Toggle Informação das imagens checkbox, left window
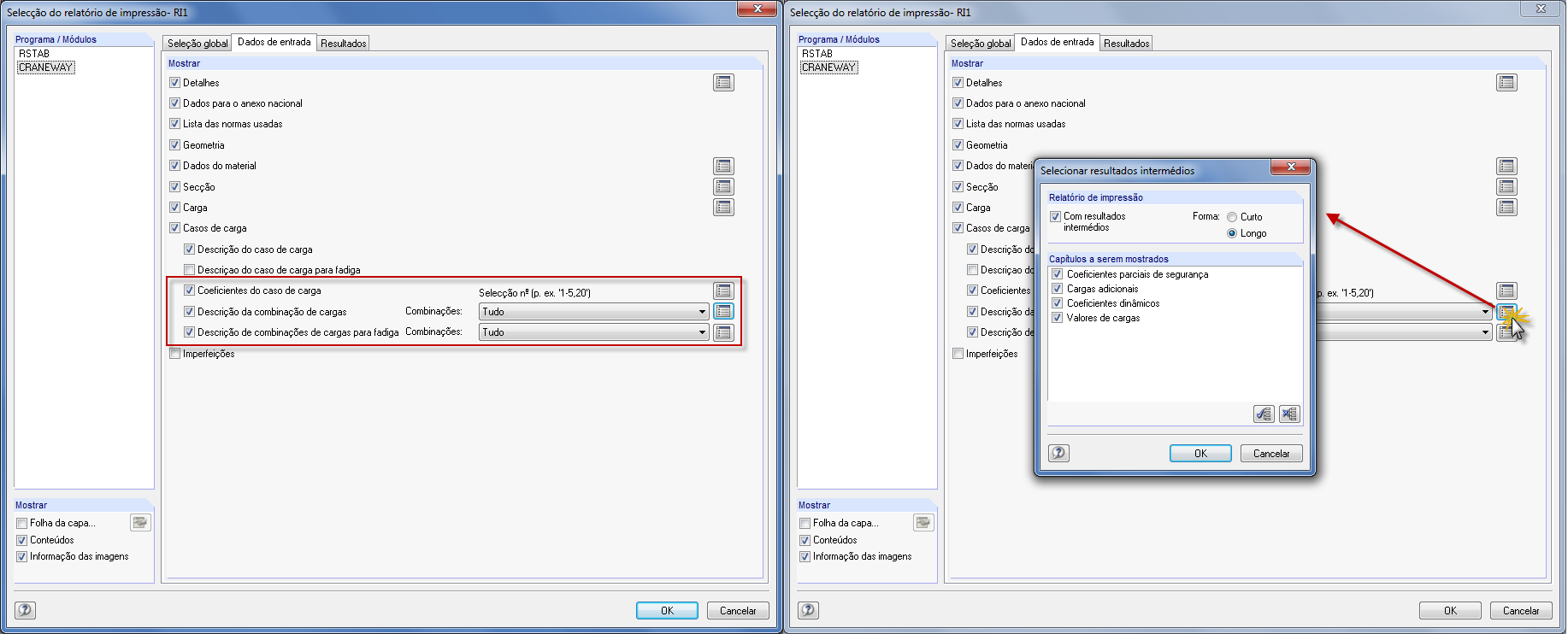Screen dimensions: 1568x634 [x=21, y=556]
